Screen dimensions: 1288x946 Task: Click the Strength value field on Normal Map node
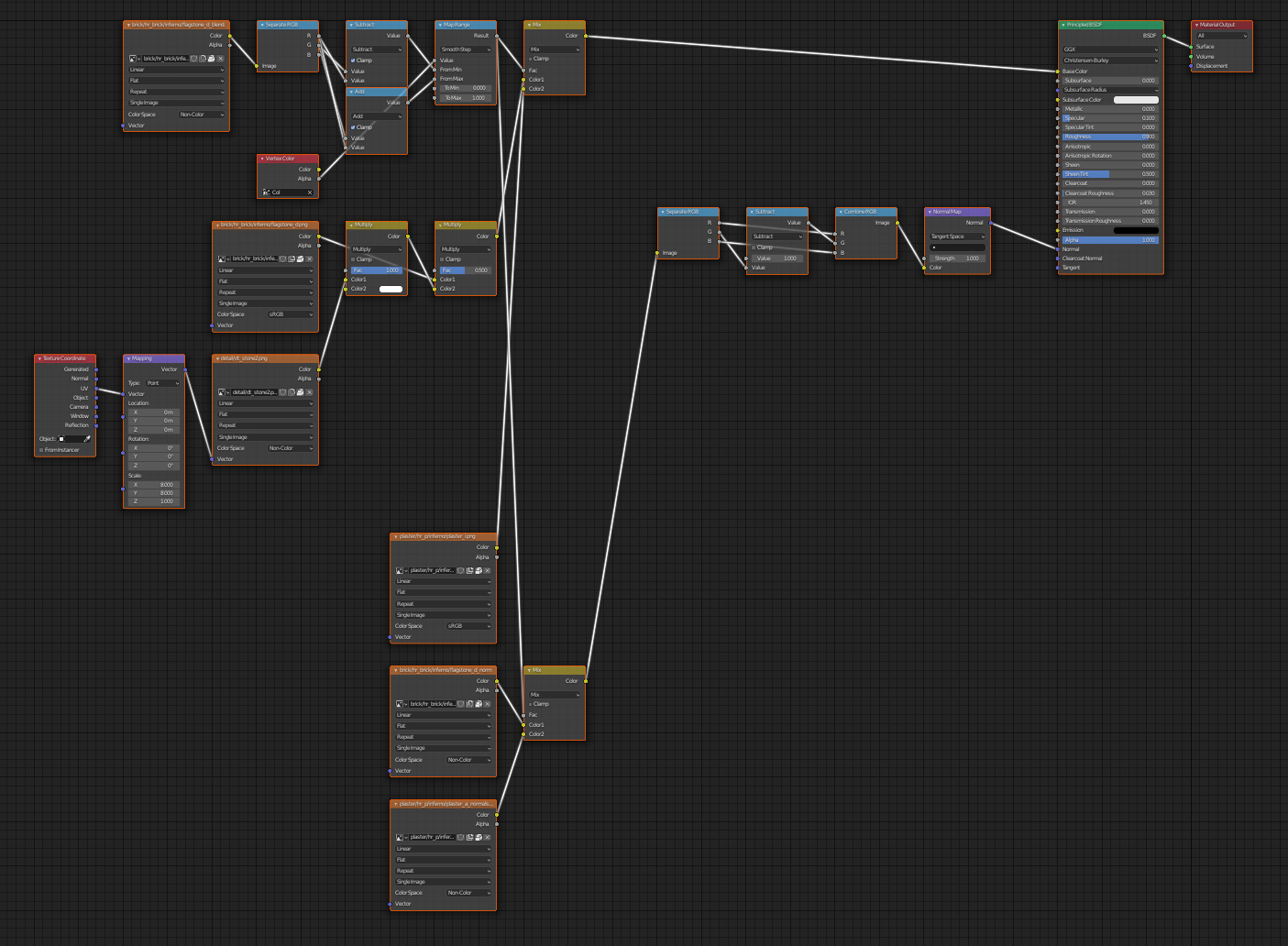957,258
